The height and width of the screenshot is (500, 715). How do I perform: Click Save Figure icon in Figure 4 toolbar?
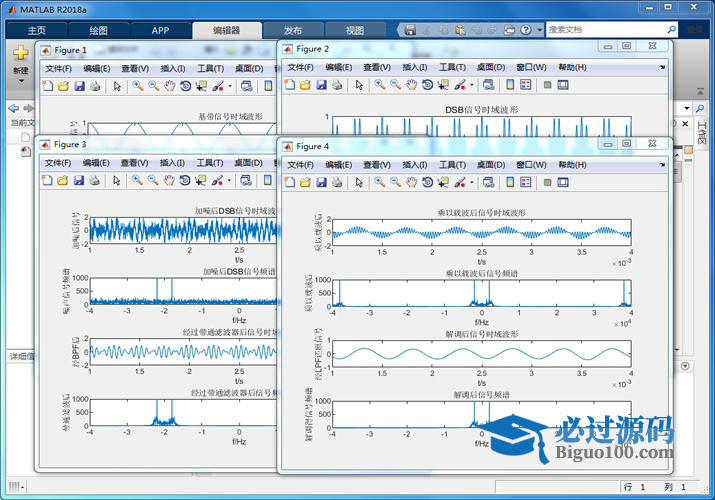[x=321, y=182]
